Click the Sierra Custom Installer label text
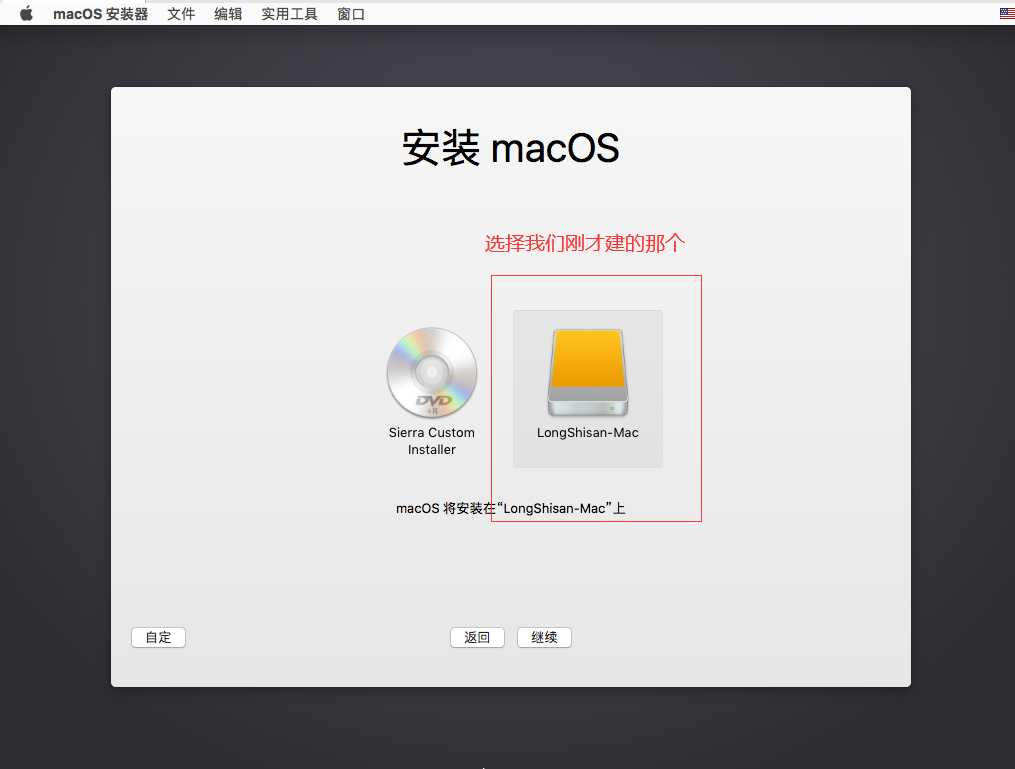The image size is (1015, 769). 432,441
